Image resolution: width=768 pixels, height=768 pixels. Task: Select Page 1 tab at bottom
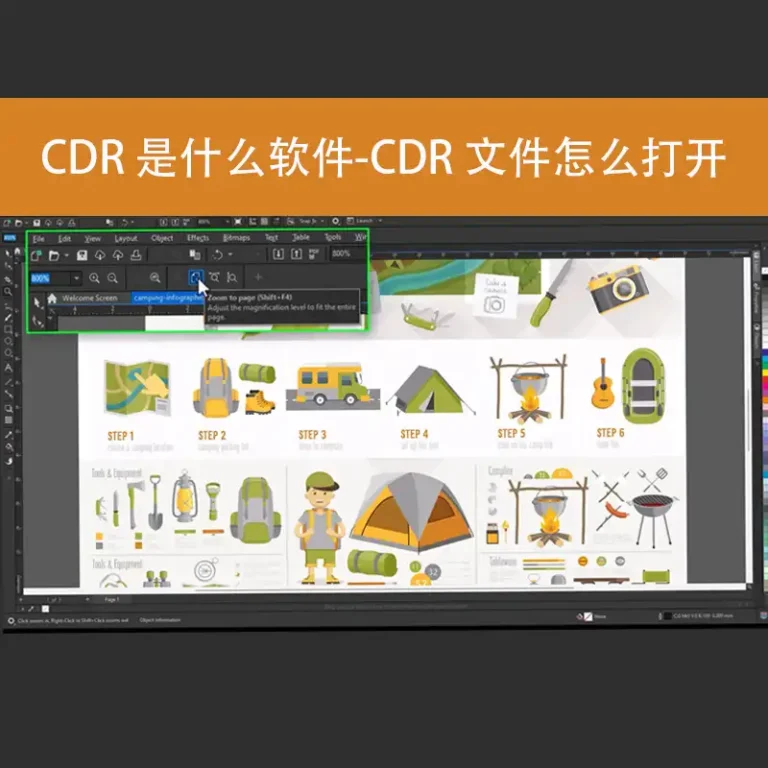pyautogui.click(x=112, y=600)
